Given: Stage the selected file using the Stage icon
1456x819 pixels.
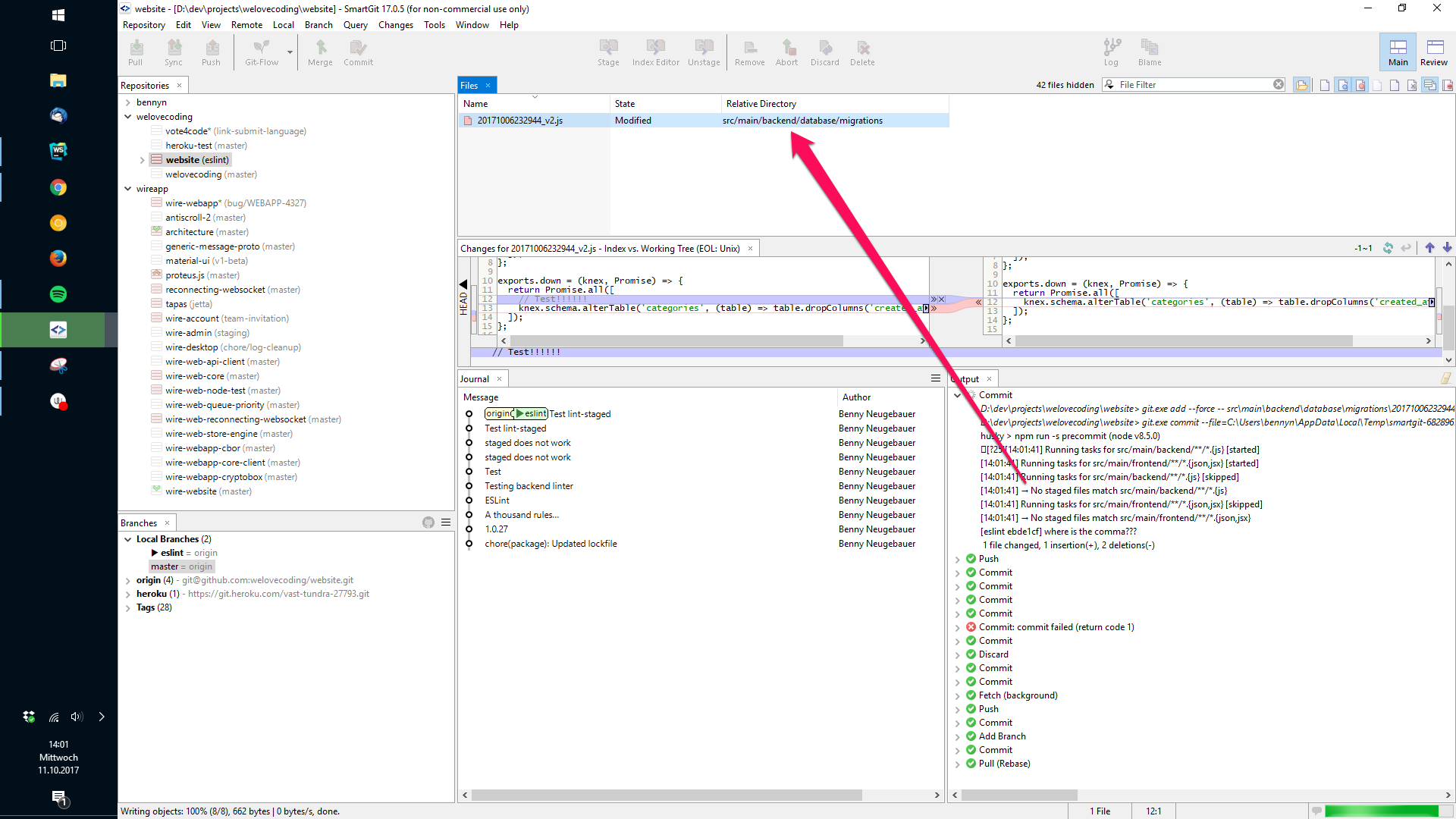Looking at the screenshot, I should pyautogui.click(x=608, y=52).
